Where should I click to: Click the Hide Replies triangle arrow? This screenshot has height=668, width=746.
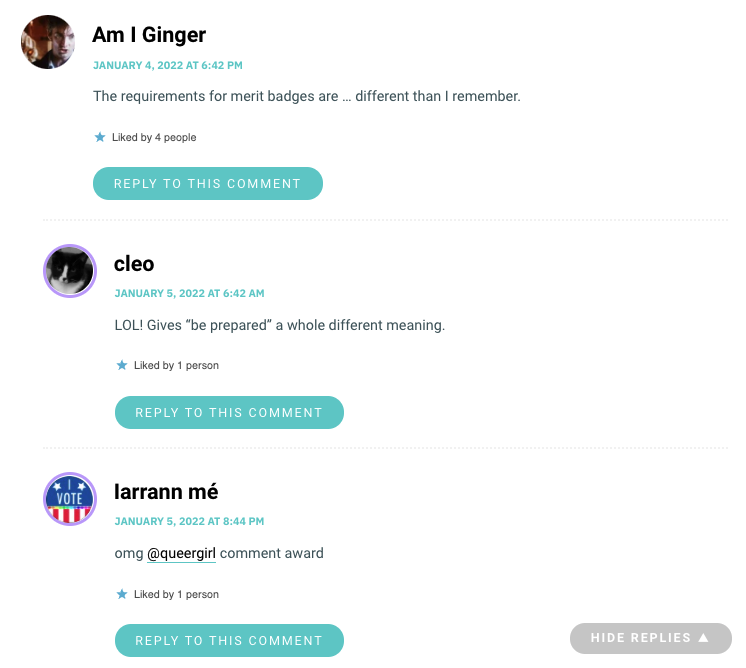(x=703, y=638)
